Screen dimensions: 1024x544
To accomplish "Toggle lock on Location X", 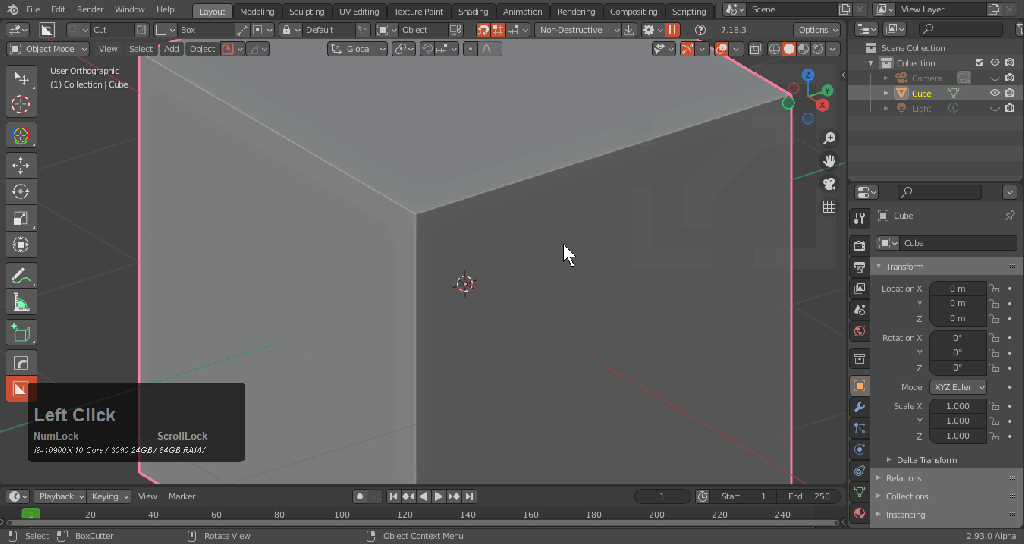I will coord(994,289).
